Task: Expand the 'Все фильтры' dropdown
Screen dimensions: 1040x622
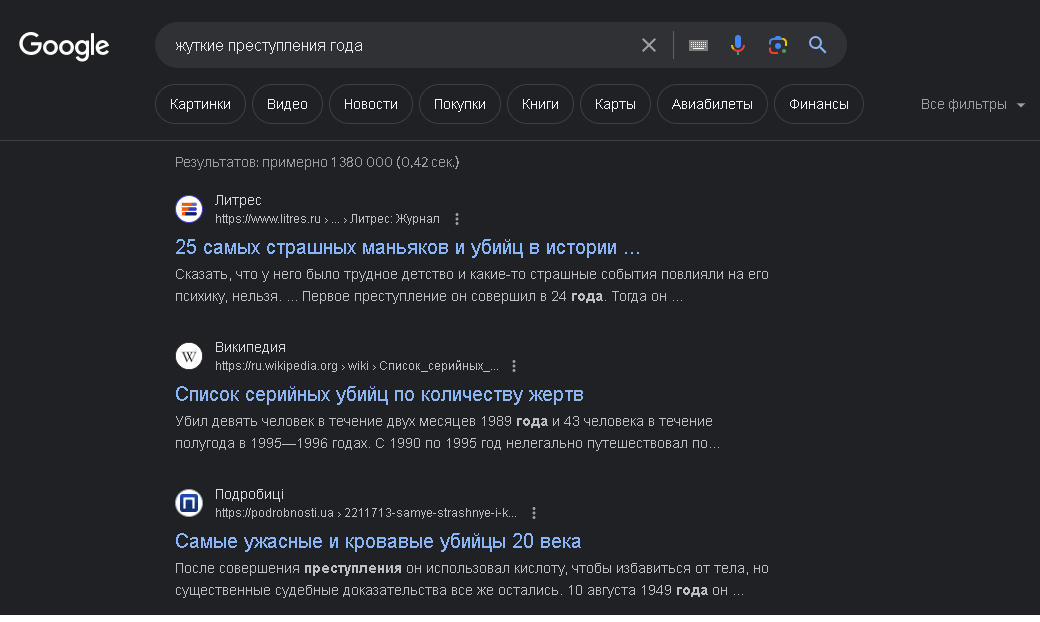Action: pyautogui.click(x=972, y=104)
